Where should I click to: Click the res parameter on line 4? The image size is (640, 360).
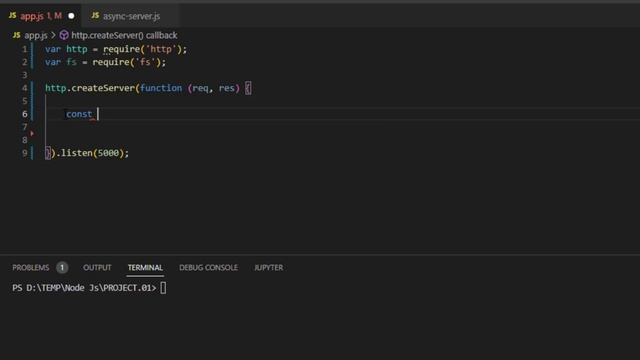coord(227,88)
